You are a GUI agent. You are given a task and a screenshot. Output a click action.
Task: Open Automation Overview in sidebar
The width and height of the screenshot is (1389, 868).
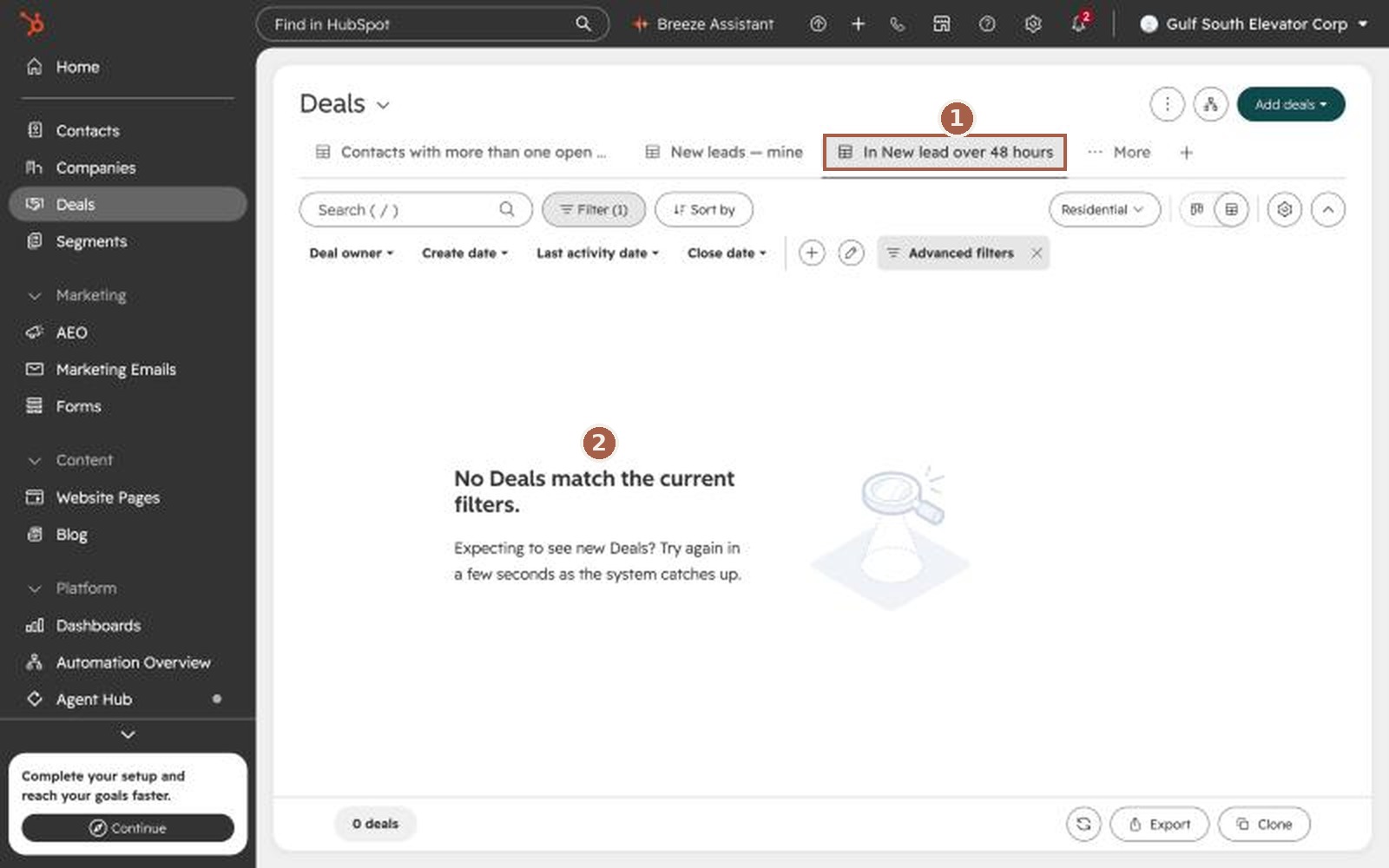click(x=128, y=662)
